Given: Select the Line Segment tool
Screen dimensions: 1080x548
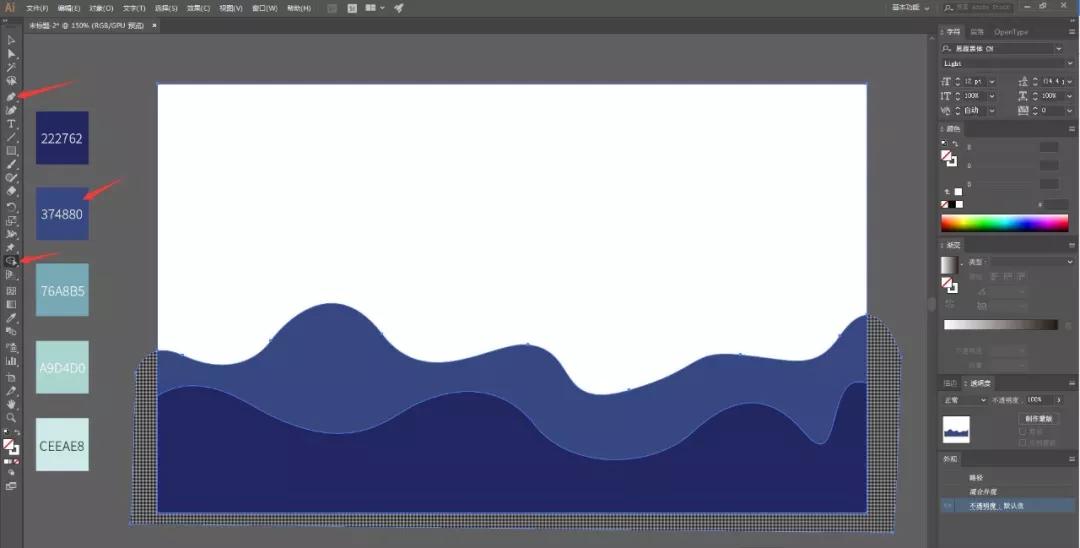Looking at the screenshot, I should coord(11,138).
